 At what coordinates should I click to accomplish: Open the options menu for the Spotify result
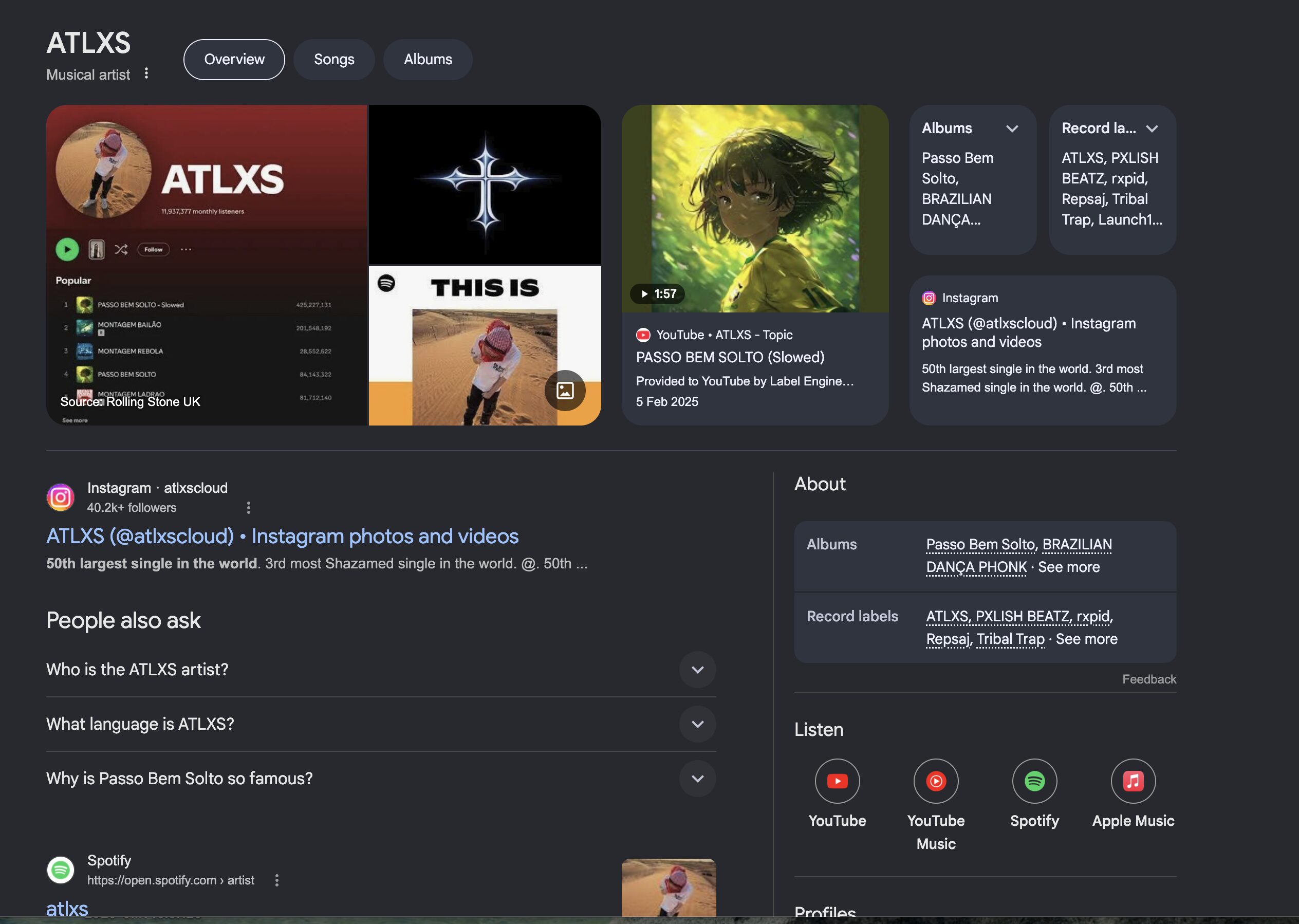point(276,880)
